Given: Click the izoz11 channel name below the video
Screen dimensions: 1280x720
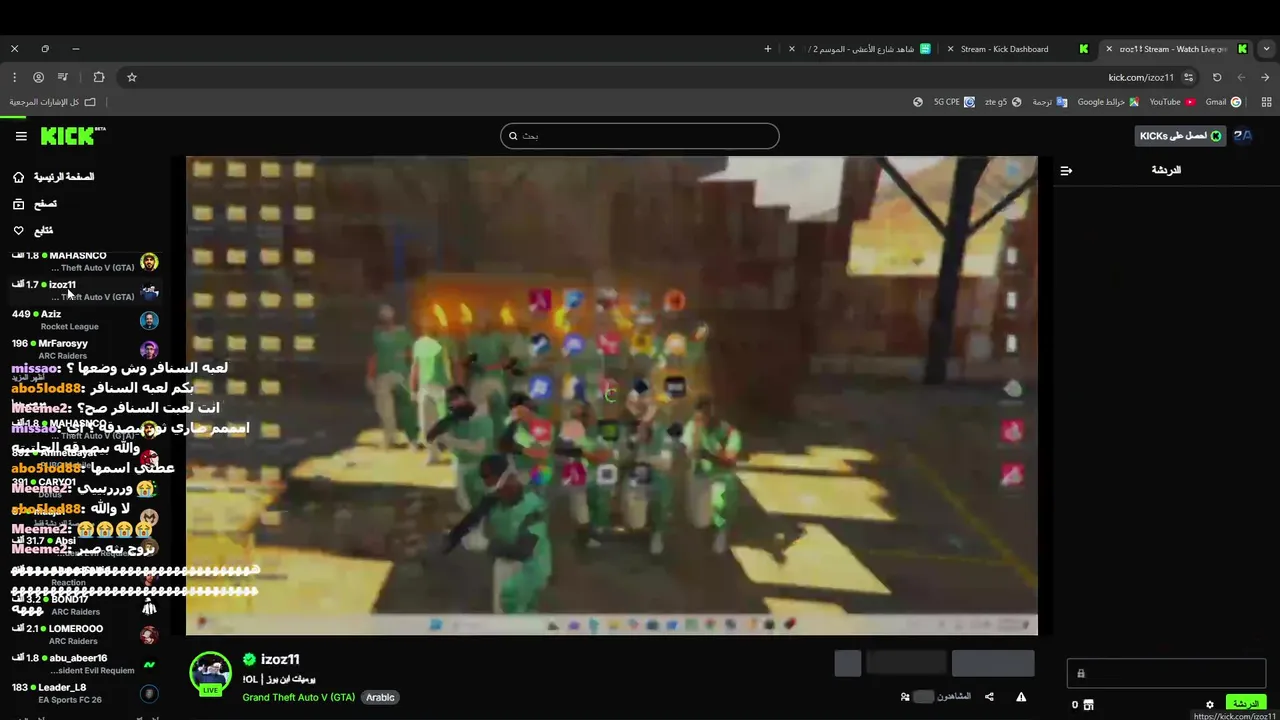Looking at the screenshot, I should [280, 660].
